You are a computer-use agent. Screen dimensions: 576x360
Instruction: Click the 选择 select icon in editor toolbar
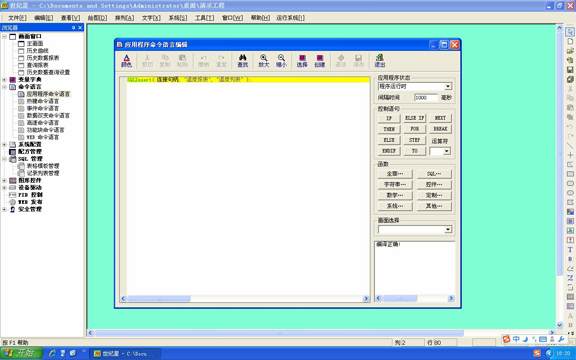(302, 61)
